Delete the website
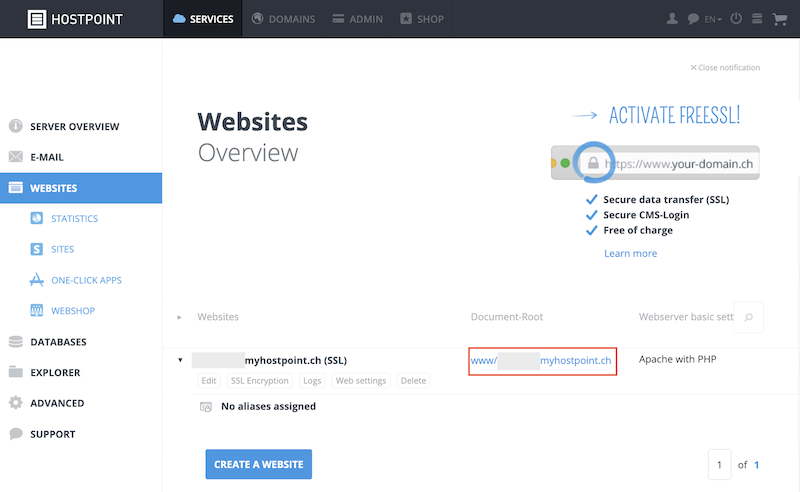The image size is (800, 492). pyautogui.click(x=413, y=381)
